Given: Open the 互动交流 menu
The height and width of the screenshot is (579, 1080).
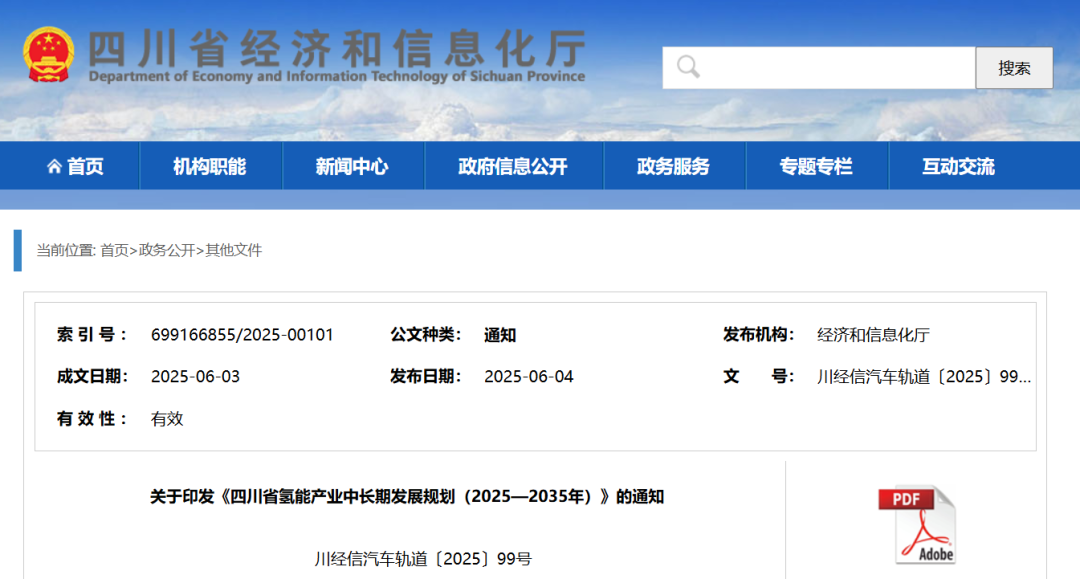Looking at the screenshot, I should (x=959, y=166).
